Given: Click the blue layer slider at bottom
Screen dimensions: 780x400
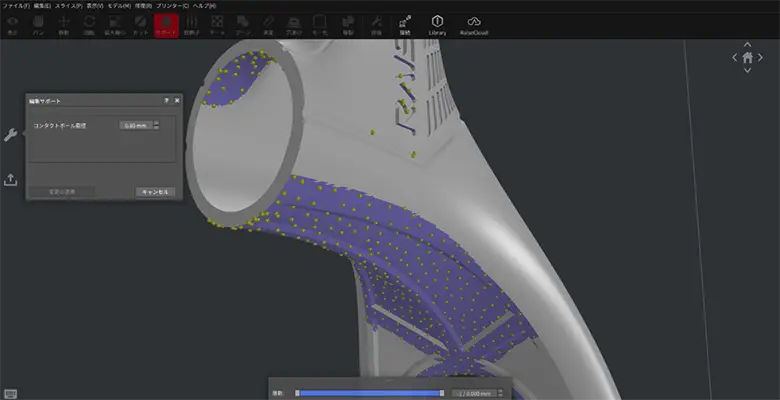Looking at the screenshot, I should (x=369, y=393).
